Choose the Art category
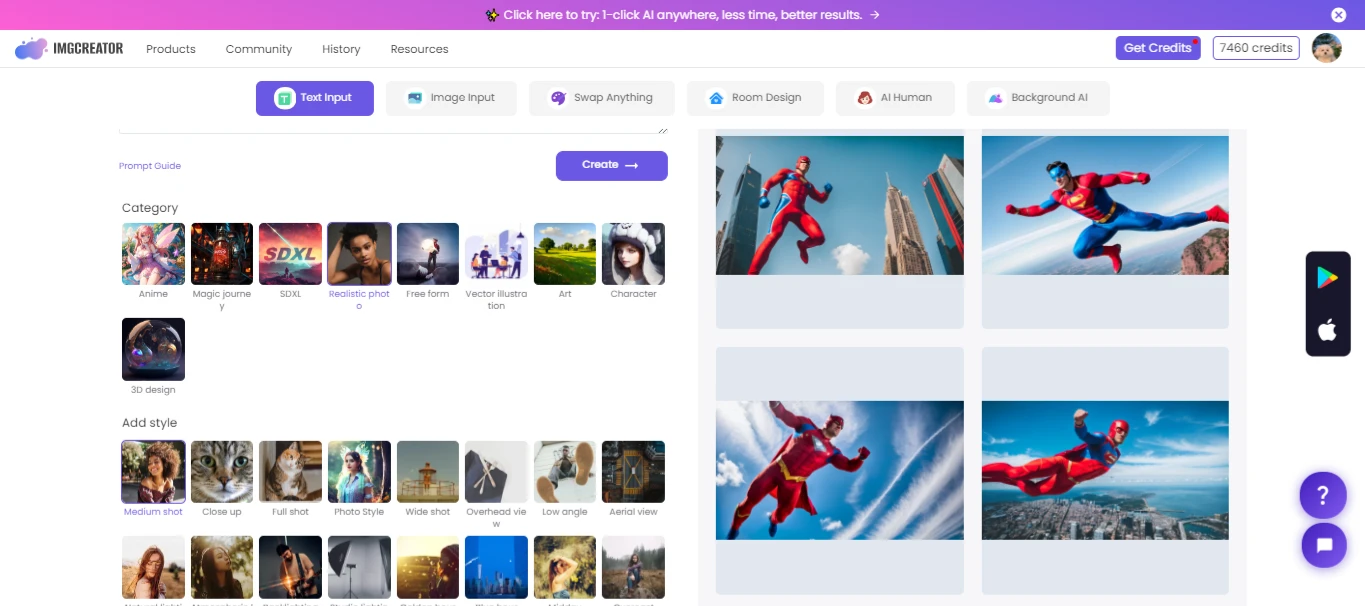 [565, 254]
